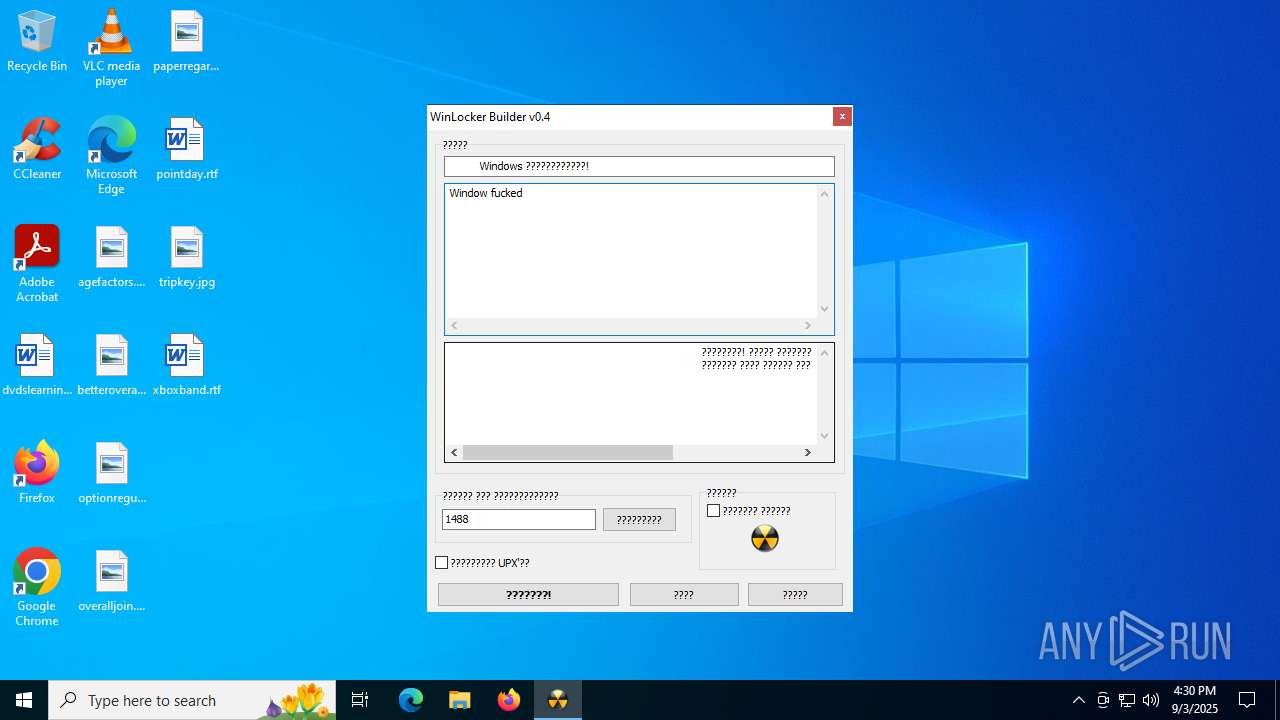Open Task View on taskbar
1280x720 pixels.
(x=360, y=700)
